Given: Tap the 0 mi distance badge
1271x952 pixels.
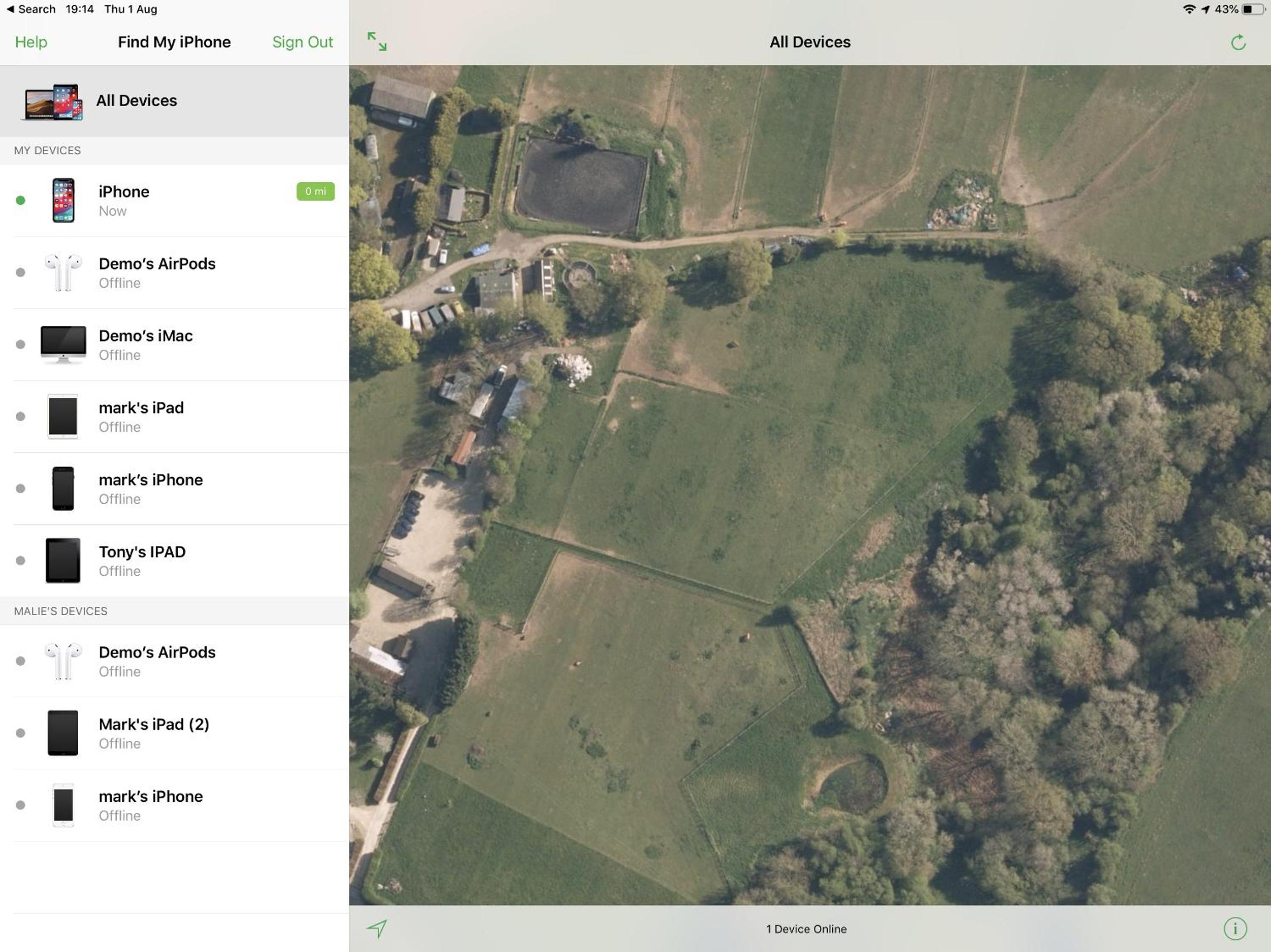Looking at the screenshot, I should tap(315, 191).
